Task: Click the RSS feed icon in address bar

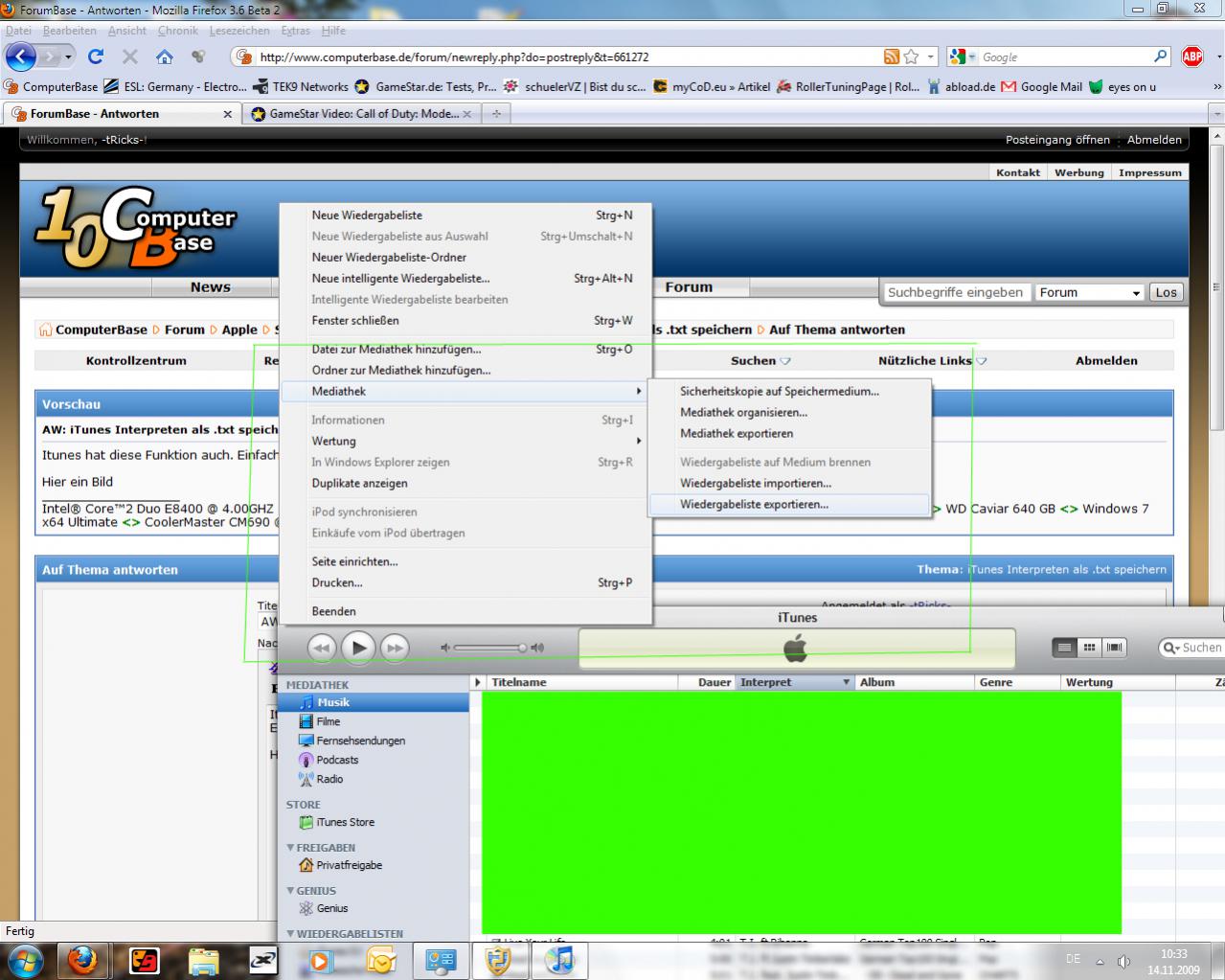Action: click(892, 57)
